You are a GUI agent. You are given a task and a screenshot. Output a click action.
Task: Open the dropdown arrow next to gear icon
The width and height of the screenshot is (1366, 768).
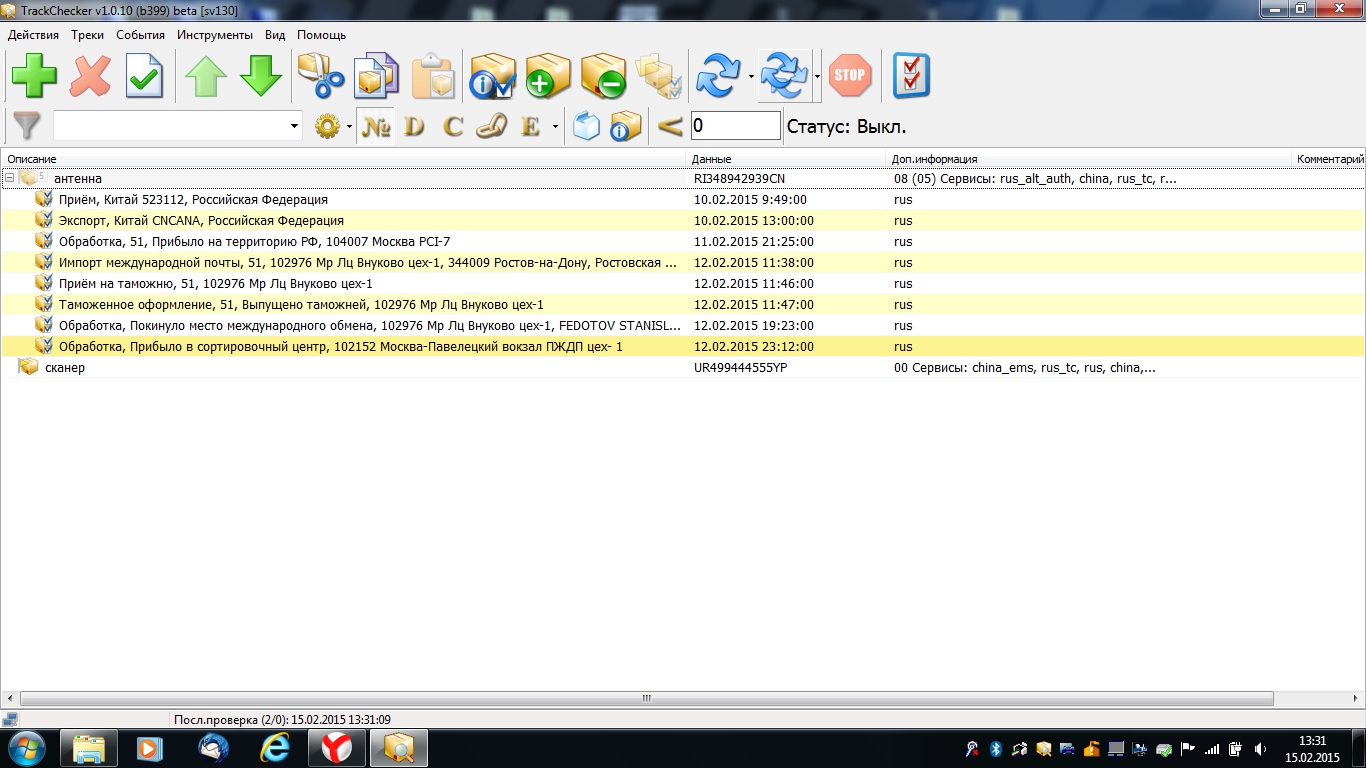coord(350,127)
